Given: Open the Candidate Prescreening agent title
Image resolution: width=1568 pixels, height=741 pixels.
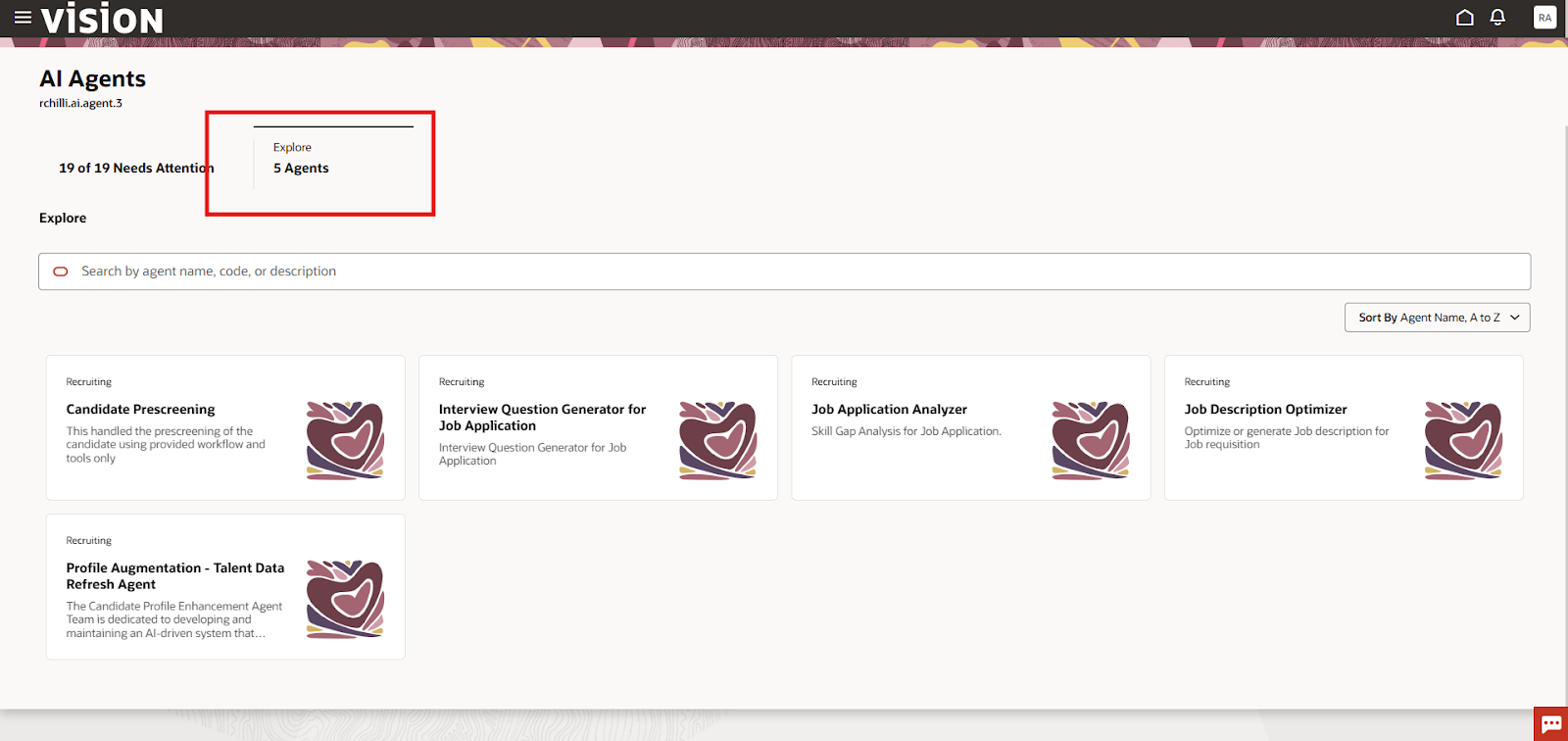Looking at the screenshot, I should (x=140, y=410).
